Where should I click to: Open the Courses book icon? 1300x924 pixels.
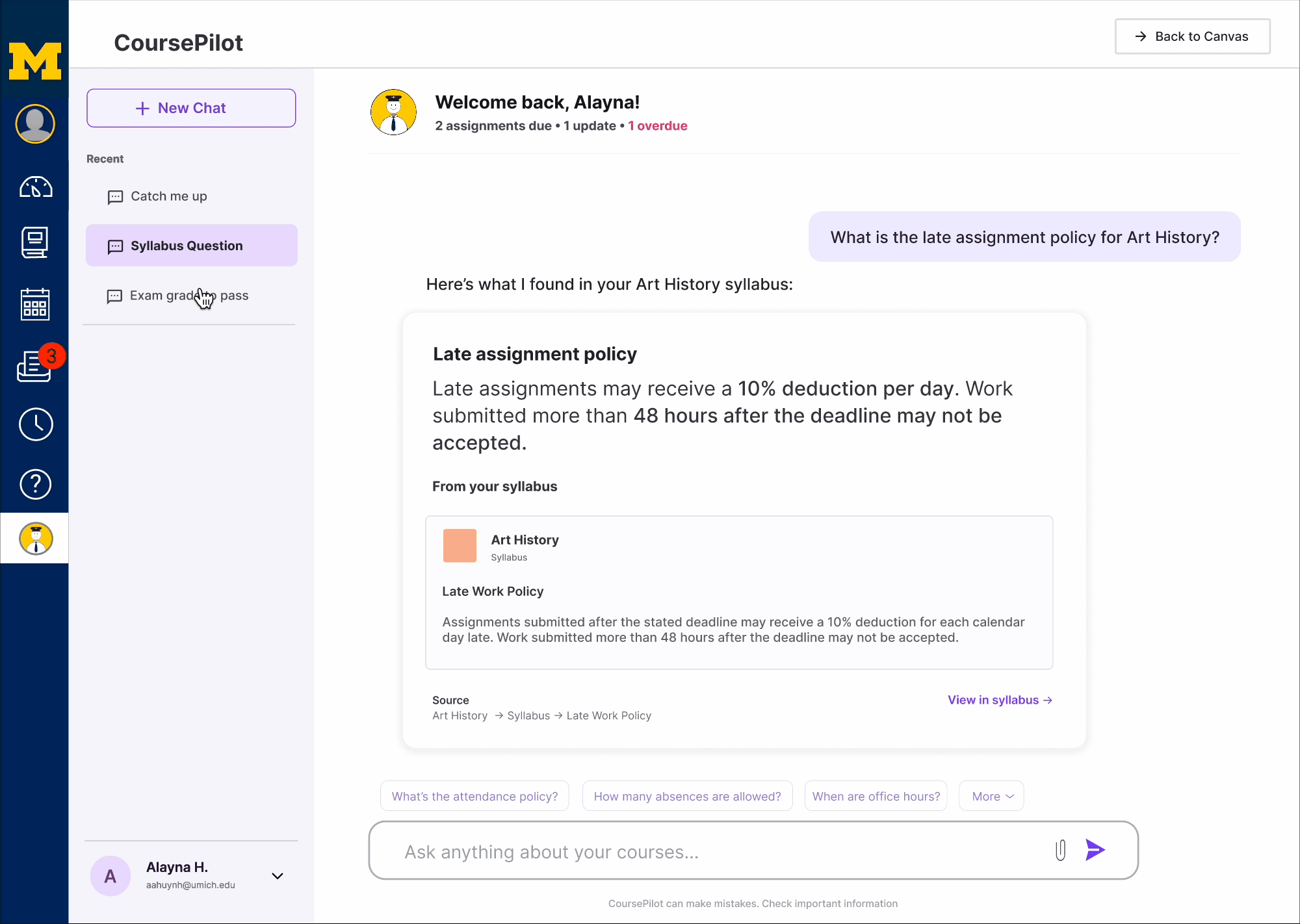point(35,242)
